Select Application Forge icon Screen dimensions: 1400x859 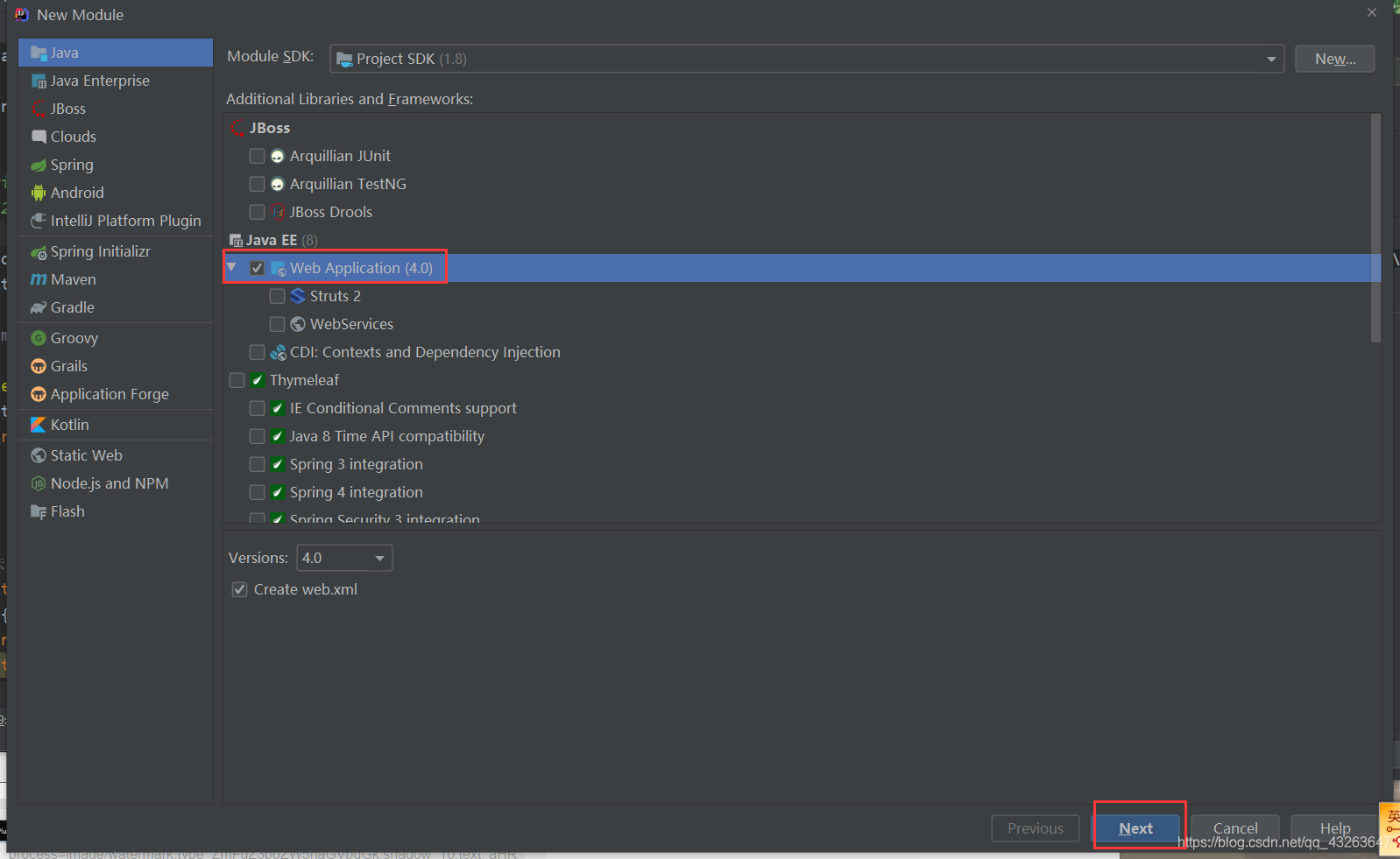click(x=39, y=394)
